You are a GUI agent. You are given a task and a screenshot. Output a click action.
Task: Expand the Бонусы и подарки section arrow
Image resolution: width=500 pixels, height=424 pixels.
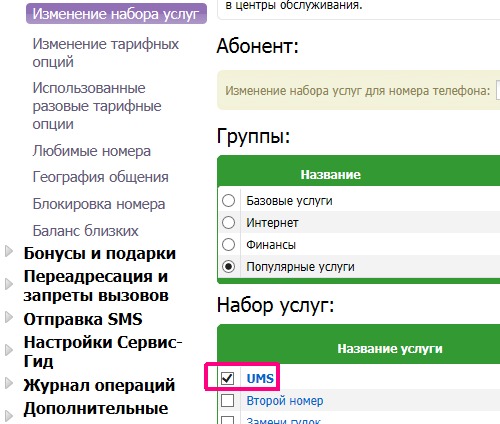pos(9,252)
